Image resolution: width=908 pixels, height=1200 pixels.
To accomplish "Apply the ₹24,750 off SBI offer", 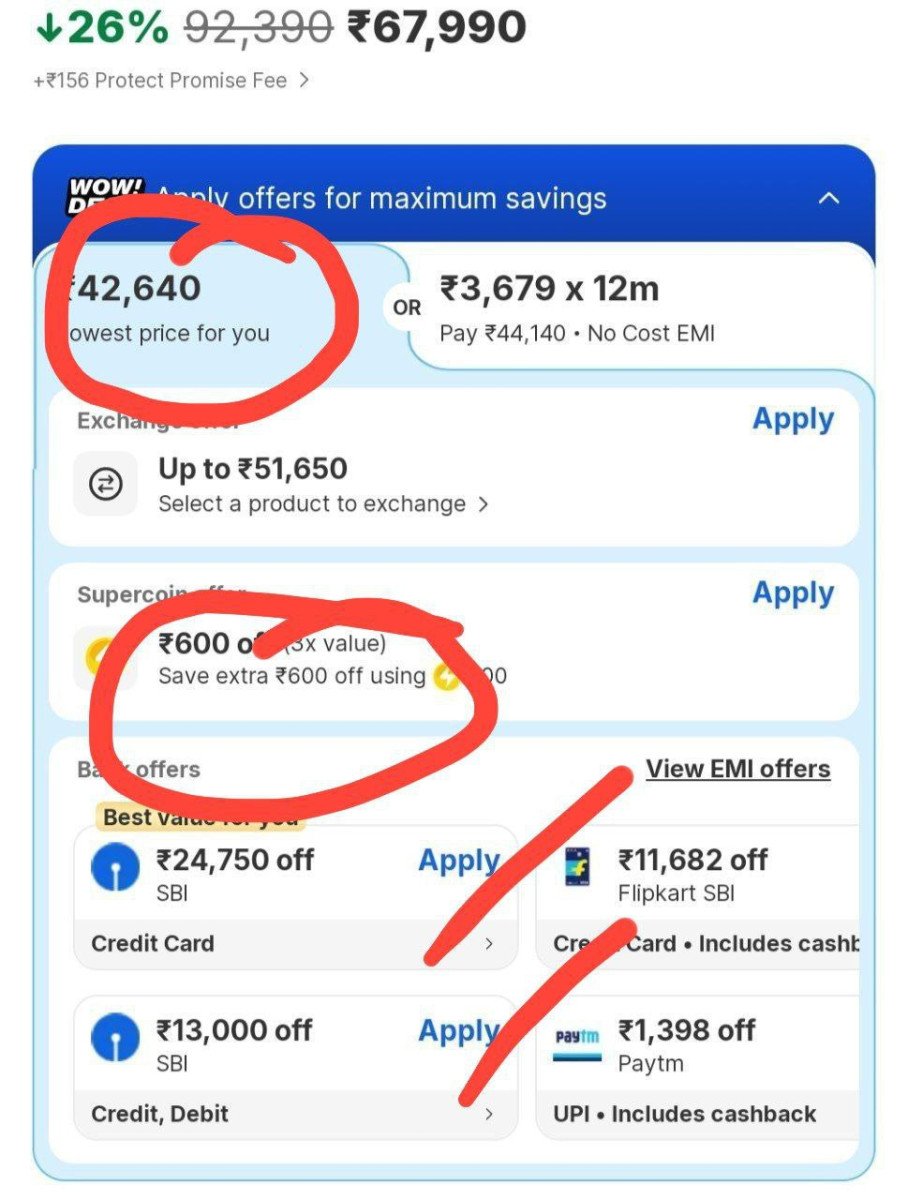I will (x=458, y=861).
